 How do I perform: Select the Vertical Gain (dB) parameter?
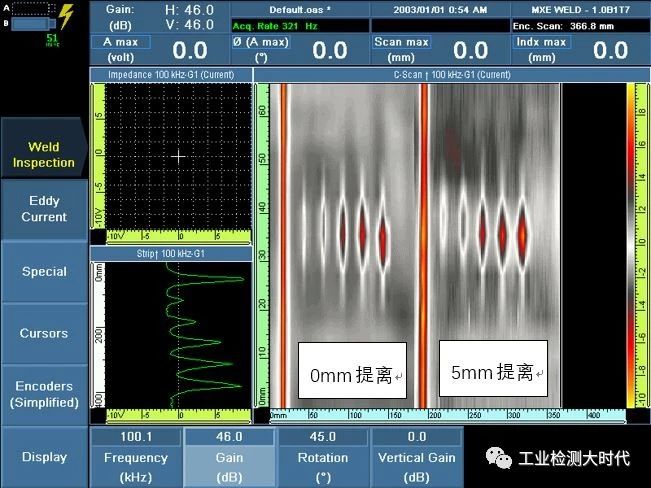point(417,457)
